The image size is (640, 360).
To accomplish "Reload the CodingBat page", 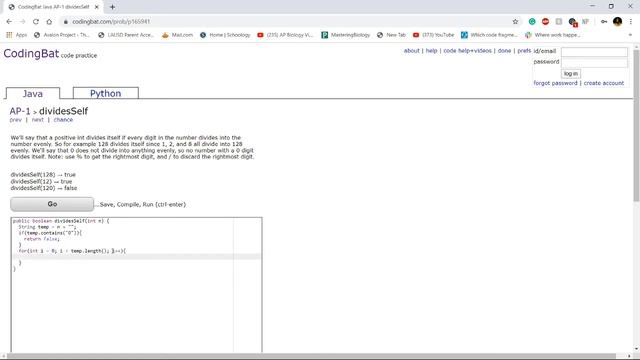I will tap(36, 22).
